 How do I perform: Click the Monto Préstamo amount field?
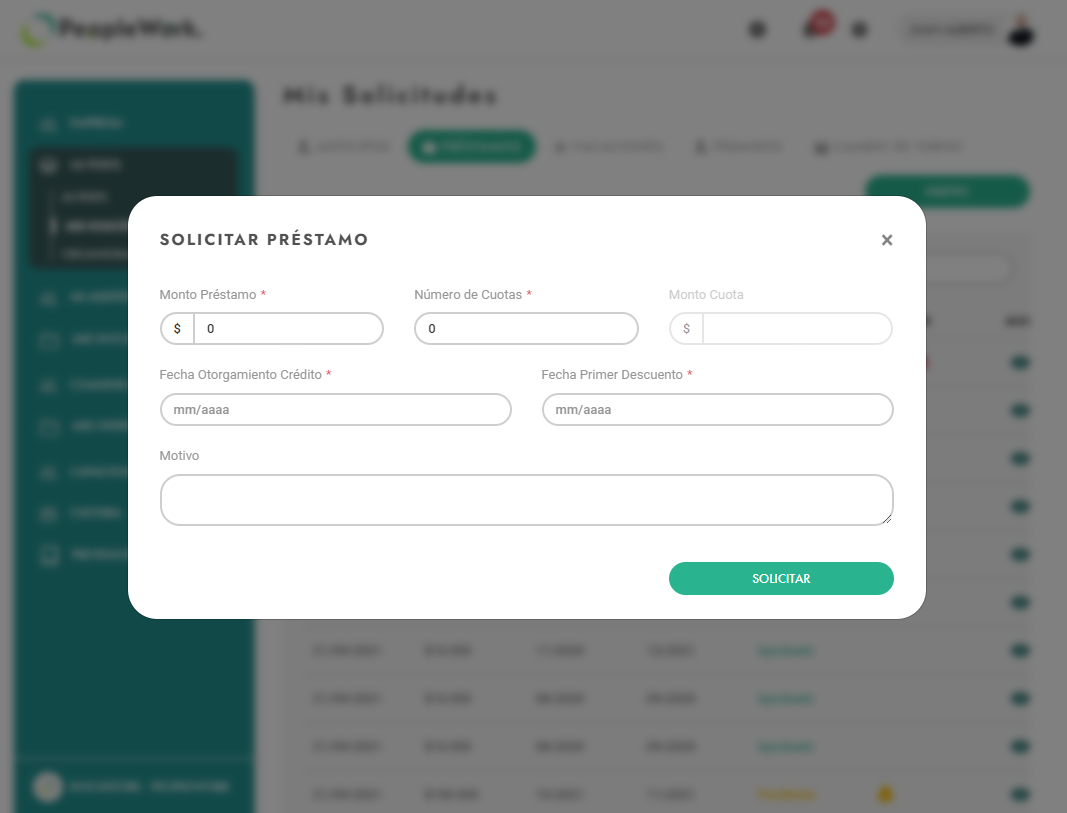click(x=289, y=329)
